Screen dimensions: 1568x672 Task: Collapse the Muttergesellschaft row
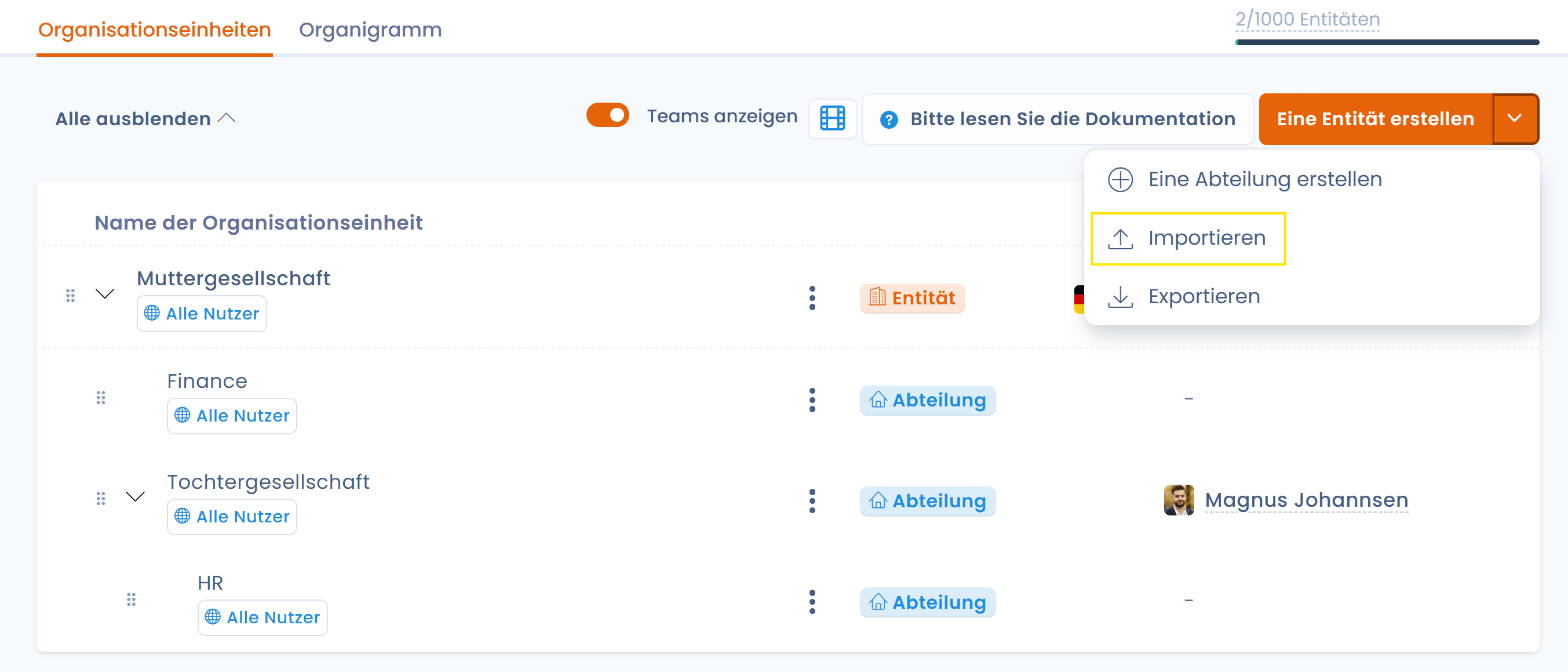tap(105, 295)
